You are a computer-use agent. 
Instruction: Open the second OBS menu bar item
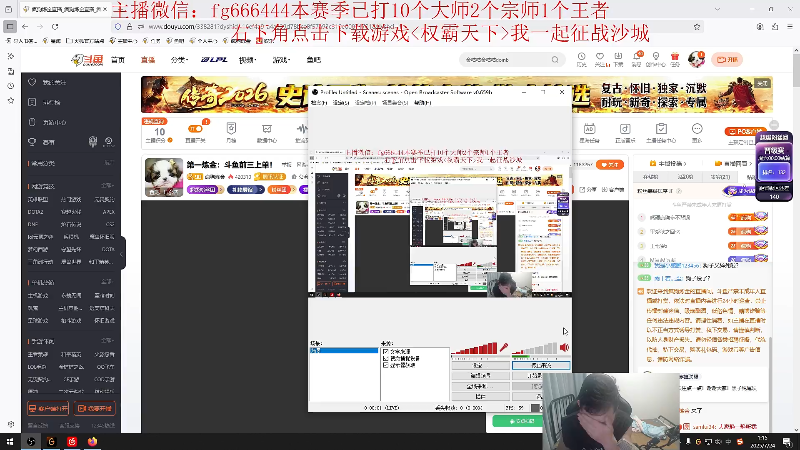(341, 103)
